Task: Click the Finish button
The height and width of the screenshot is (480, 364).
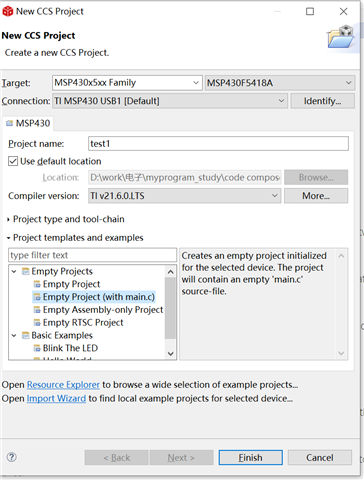Action: coord(250,458)
